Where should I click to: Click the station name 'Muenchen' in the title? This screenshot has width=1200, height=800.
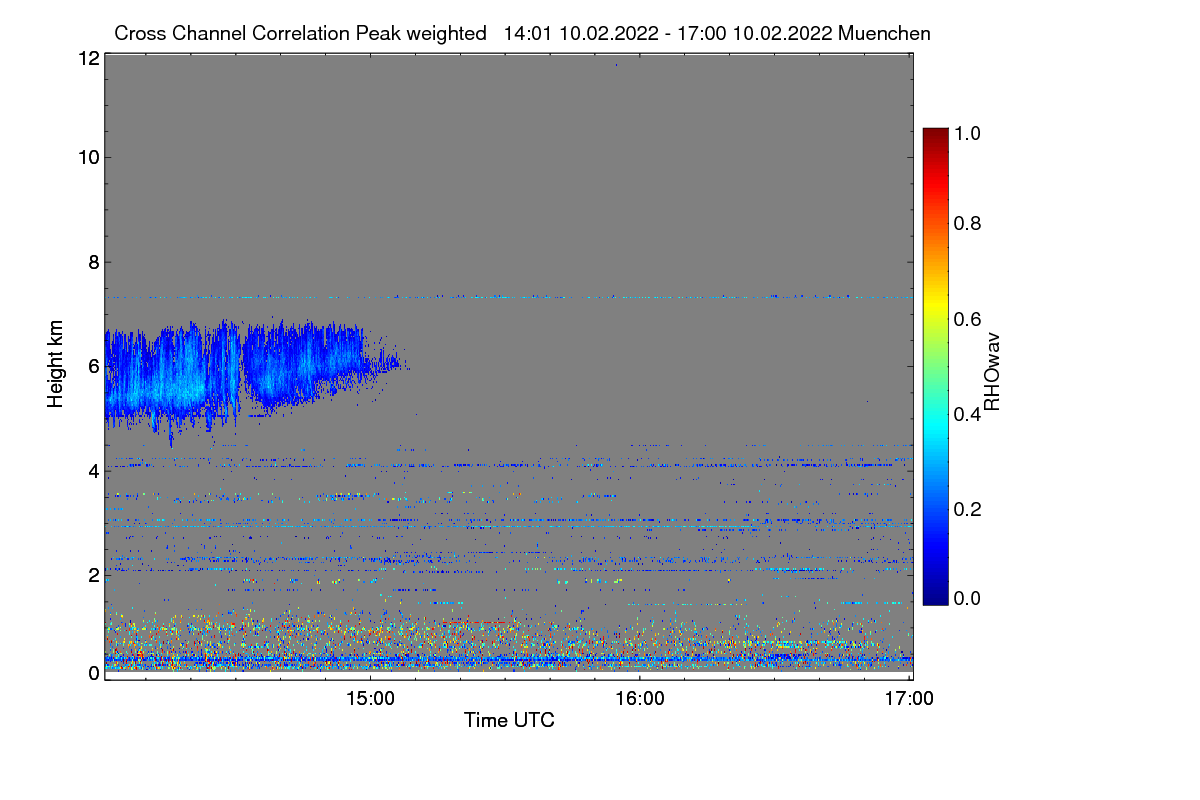pyautogui.click(x=885, y=33)
